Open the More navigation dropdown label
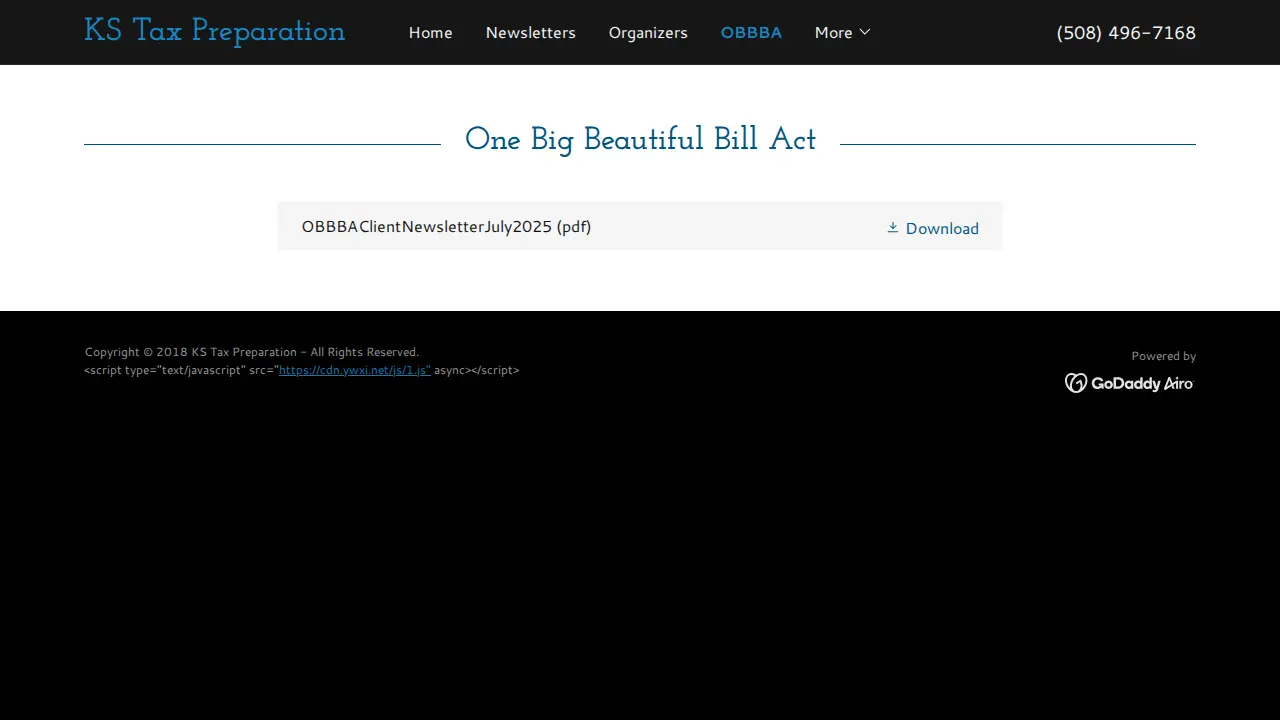Viewport: 1280px width, 720px height. pyautogui.click(x=833, y=33)
